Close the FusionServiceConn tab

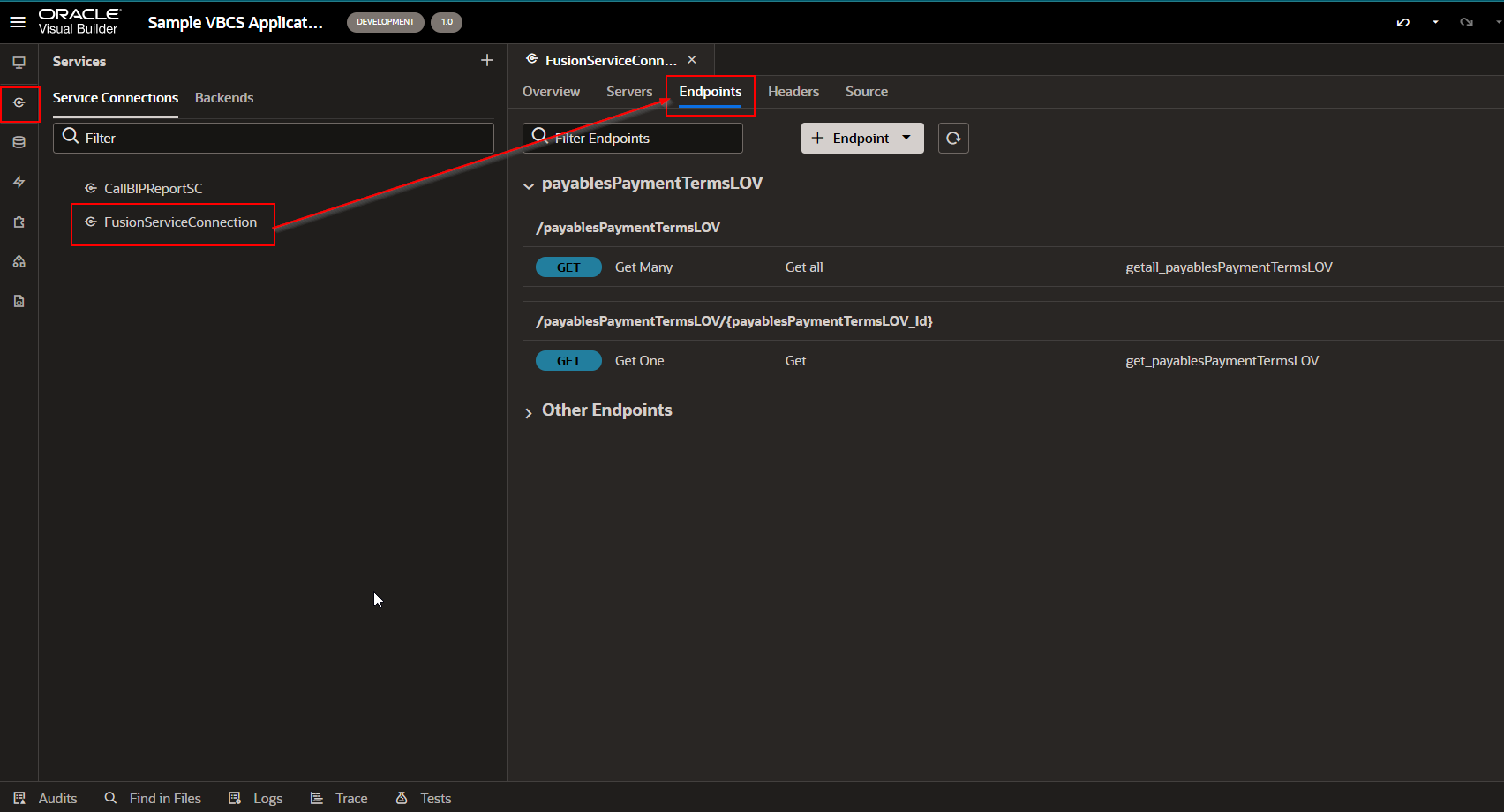click(x=692, y=60)
